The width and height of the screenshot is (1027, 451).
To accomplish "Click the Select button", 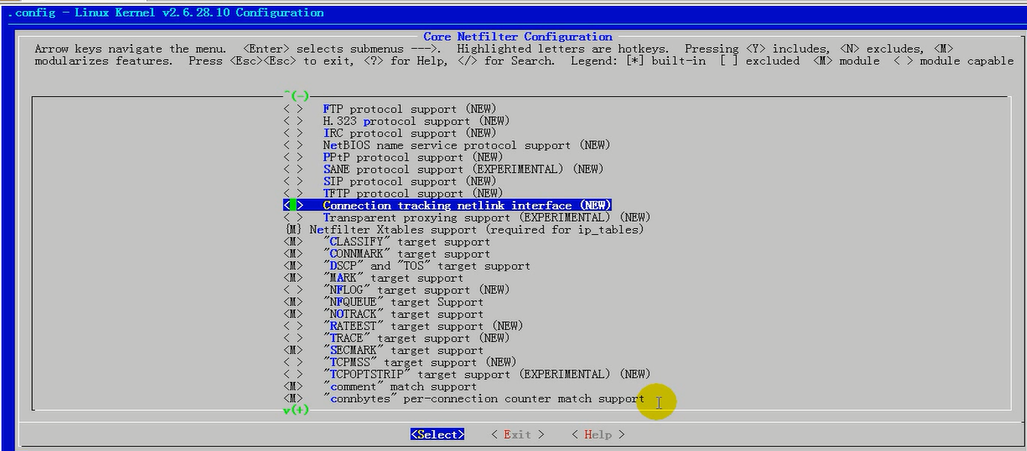I will pyautogui.click(x=438, y=435).
